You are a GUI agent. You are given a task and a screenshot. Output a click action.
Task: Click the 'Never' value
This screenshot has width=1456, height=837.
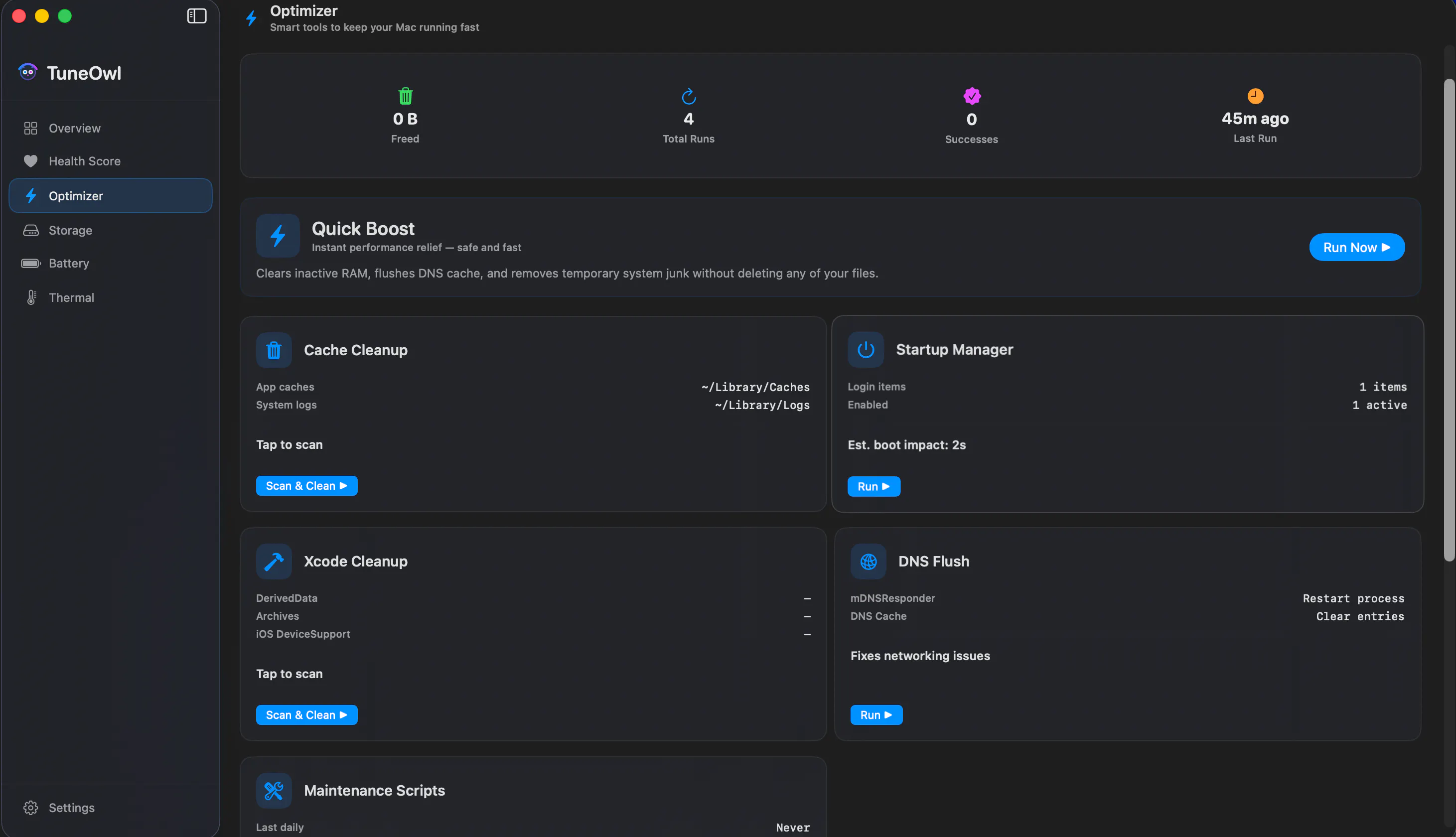pos(793,828)
